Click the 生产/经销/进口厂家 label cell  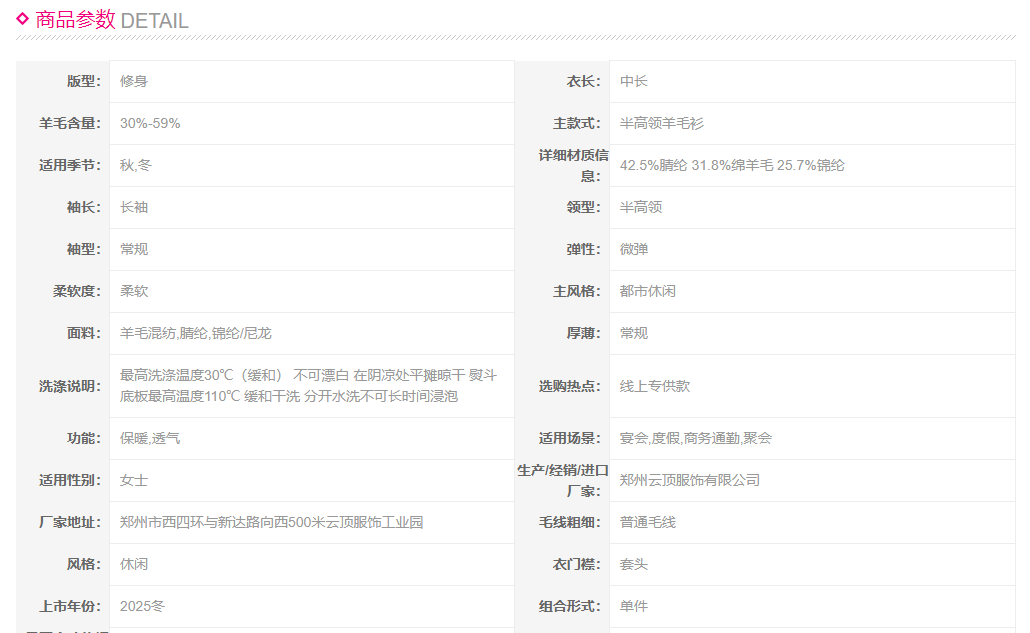coord(562,480)
